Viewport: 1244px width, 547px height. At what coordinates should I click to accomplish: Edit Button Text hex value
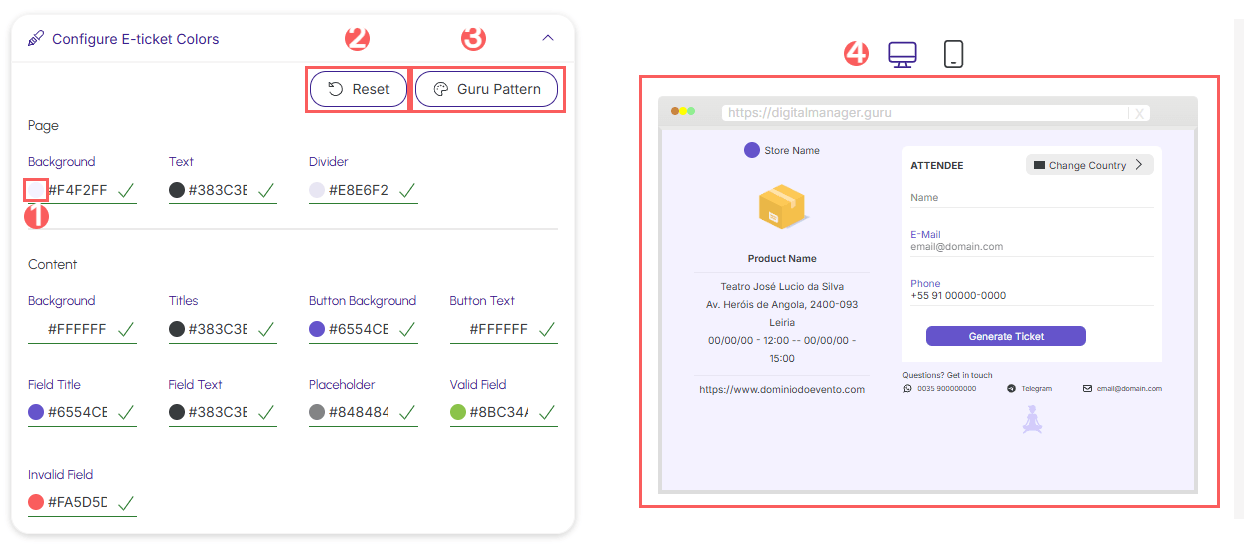tap(498, 329)
